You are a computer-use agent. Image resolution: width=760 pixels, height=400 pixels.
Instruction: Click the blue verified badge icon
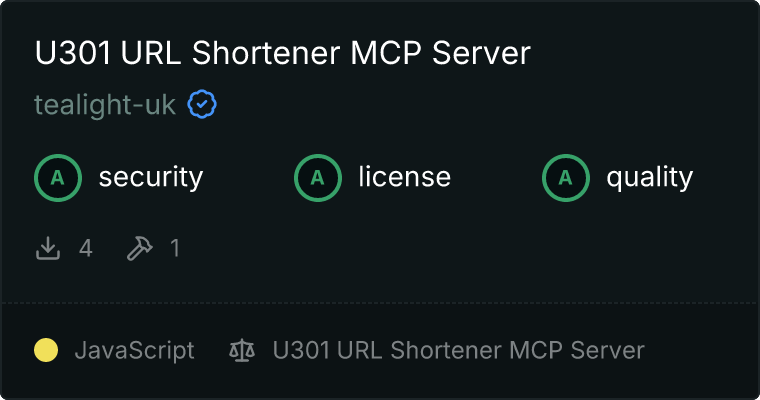(202, 104)
